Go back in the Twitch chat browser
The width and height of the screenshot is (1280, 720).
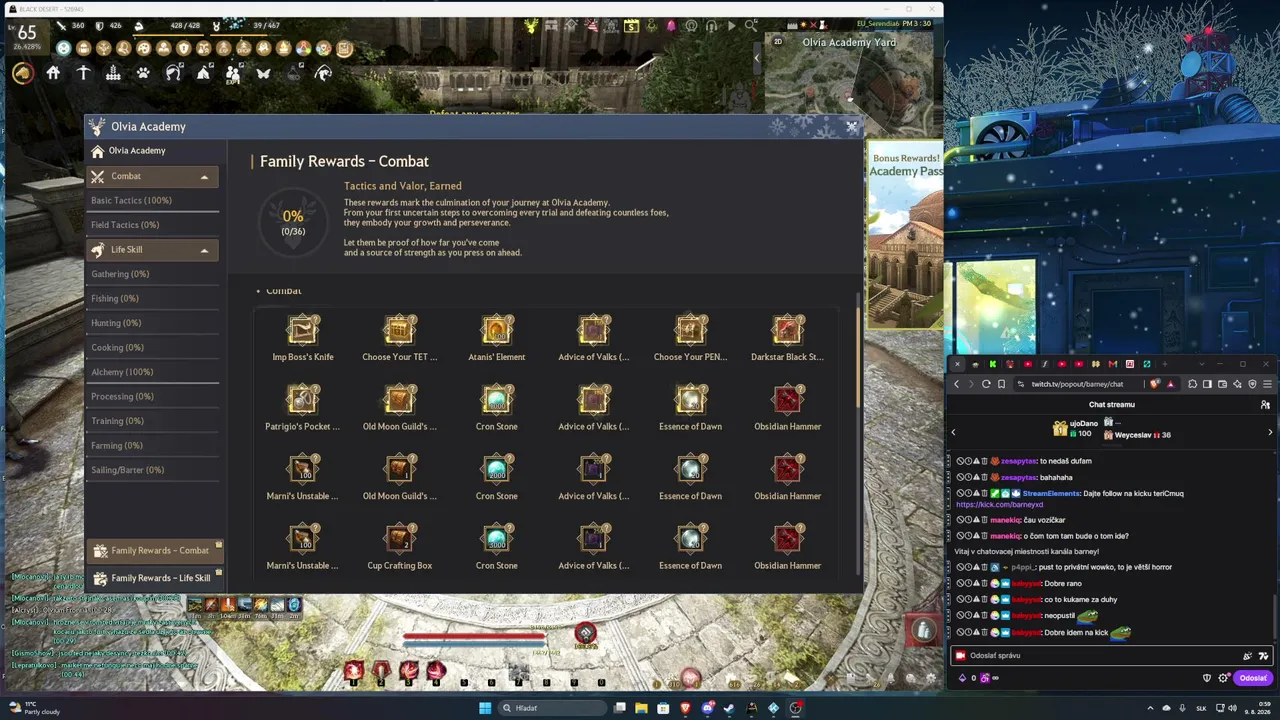[x=957, y=384]
